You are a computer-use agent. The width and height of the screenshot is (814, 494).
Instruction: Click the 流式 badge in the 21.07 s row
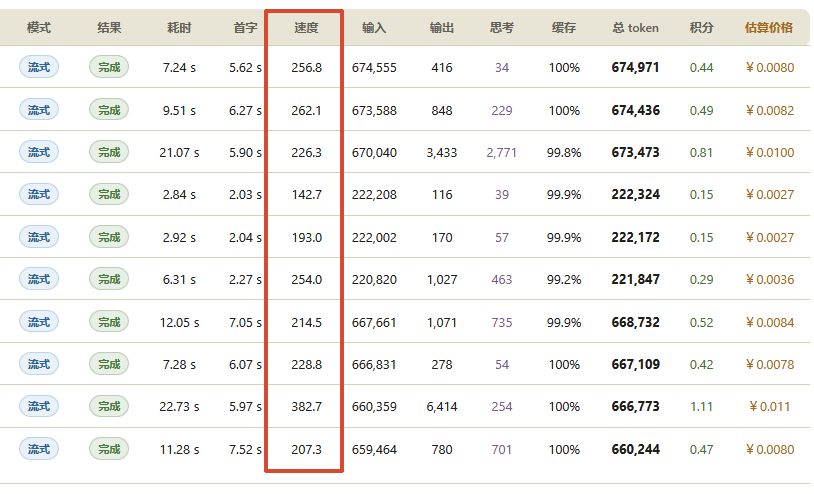pyautogui.click(x=39, y=152)
